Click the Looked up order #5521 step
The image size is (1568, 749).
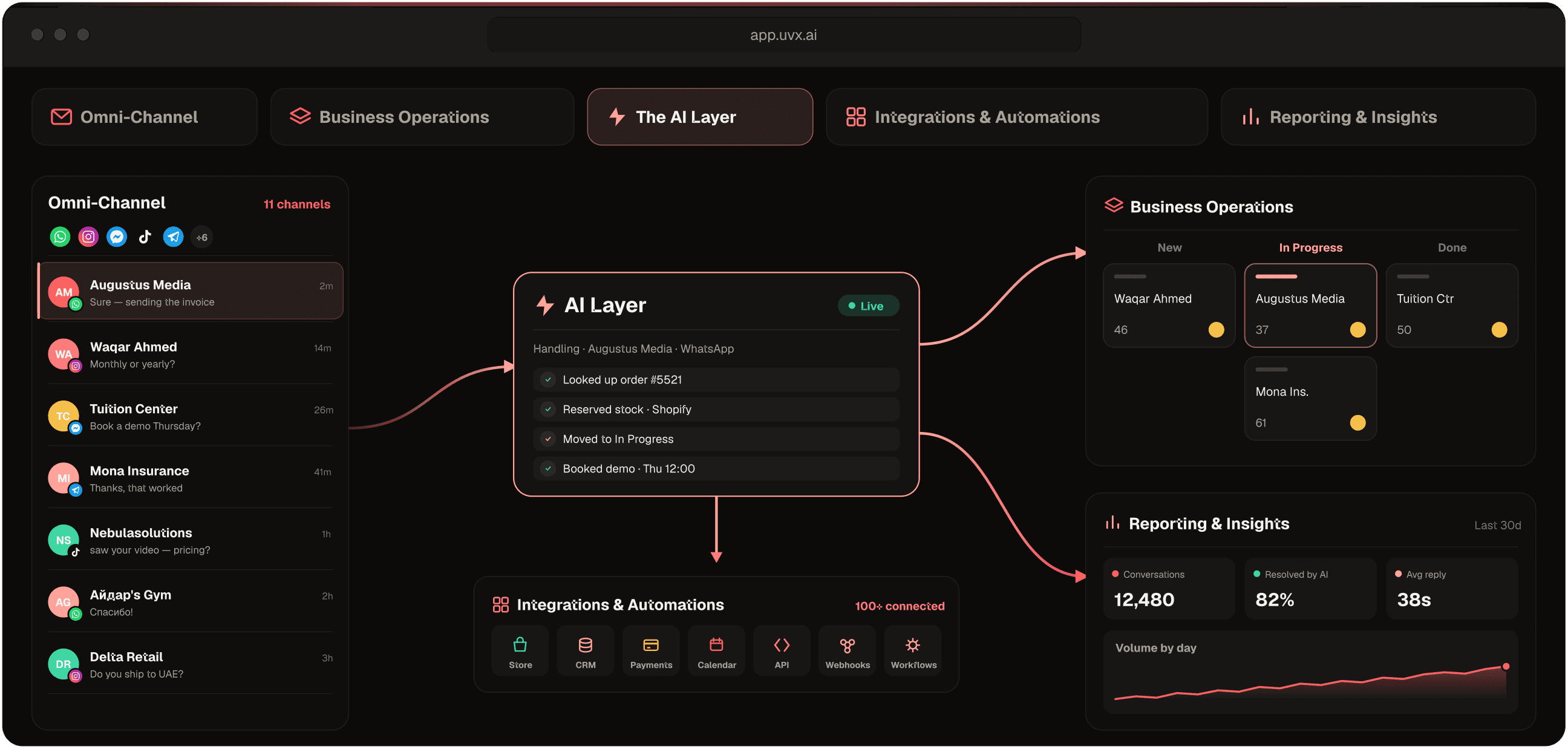pyautogui.click(x=716, y=380)
